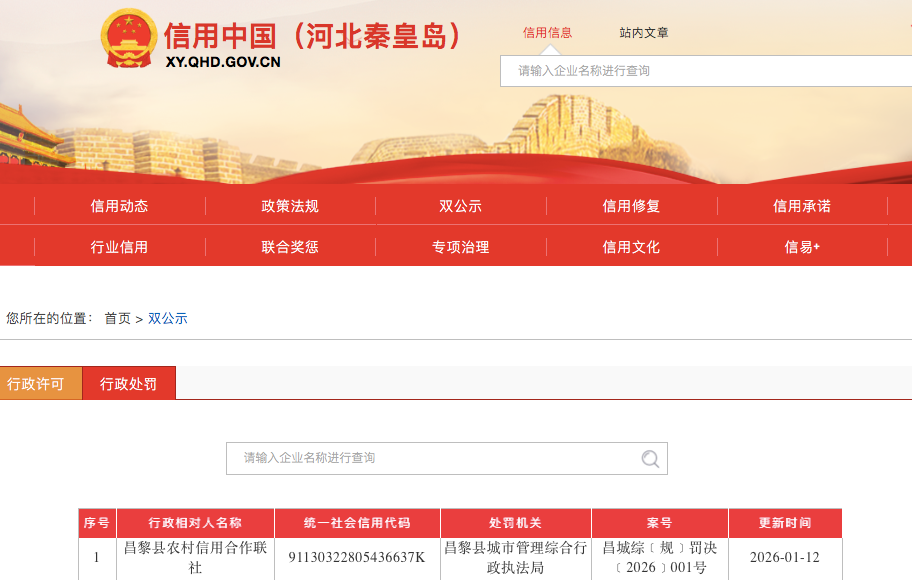Viewport: 912px width, 580px height.
Task: Select the 站内文章 search tab
Action: [x=644, y=33]
